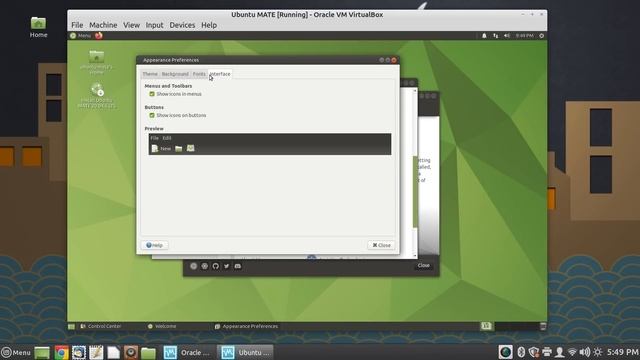Click the Help button in Appearance Preferences

[154, 245]
